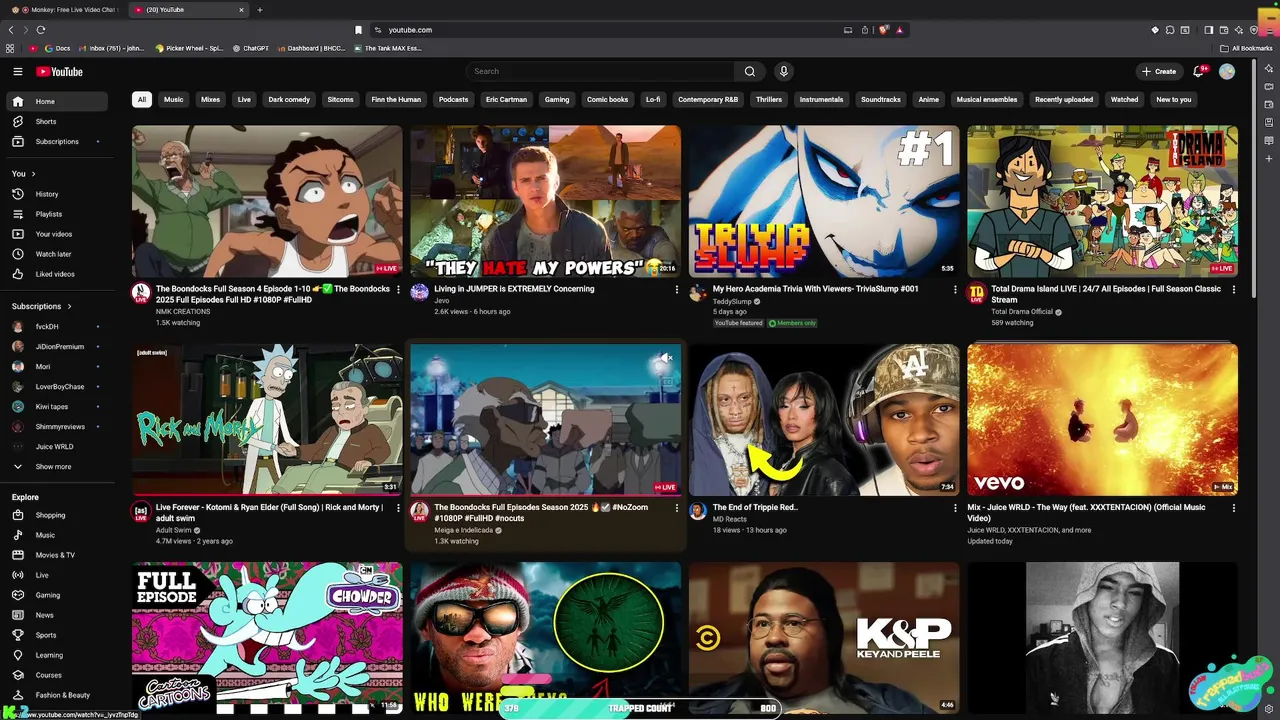This screenshot has width=1280, height=720.
Task: Click the YouTube search input field
Action: pos(598,71)
